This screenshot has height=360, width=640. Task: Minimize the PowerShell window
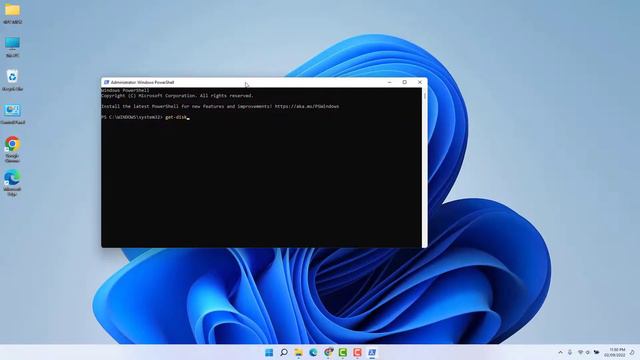tap(389, 82)
